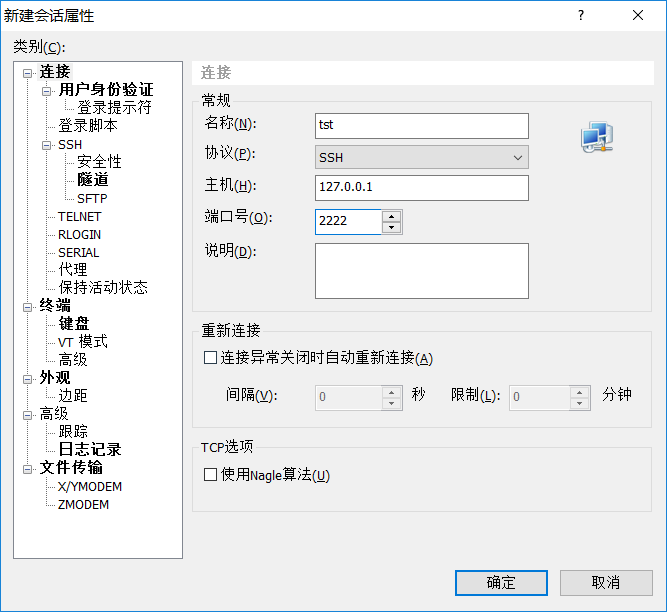The image size is (667, 612).
Task: Open 跟踪 settings page
Action: tap(73, 432)
